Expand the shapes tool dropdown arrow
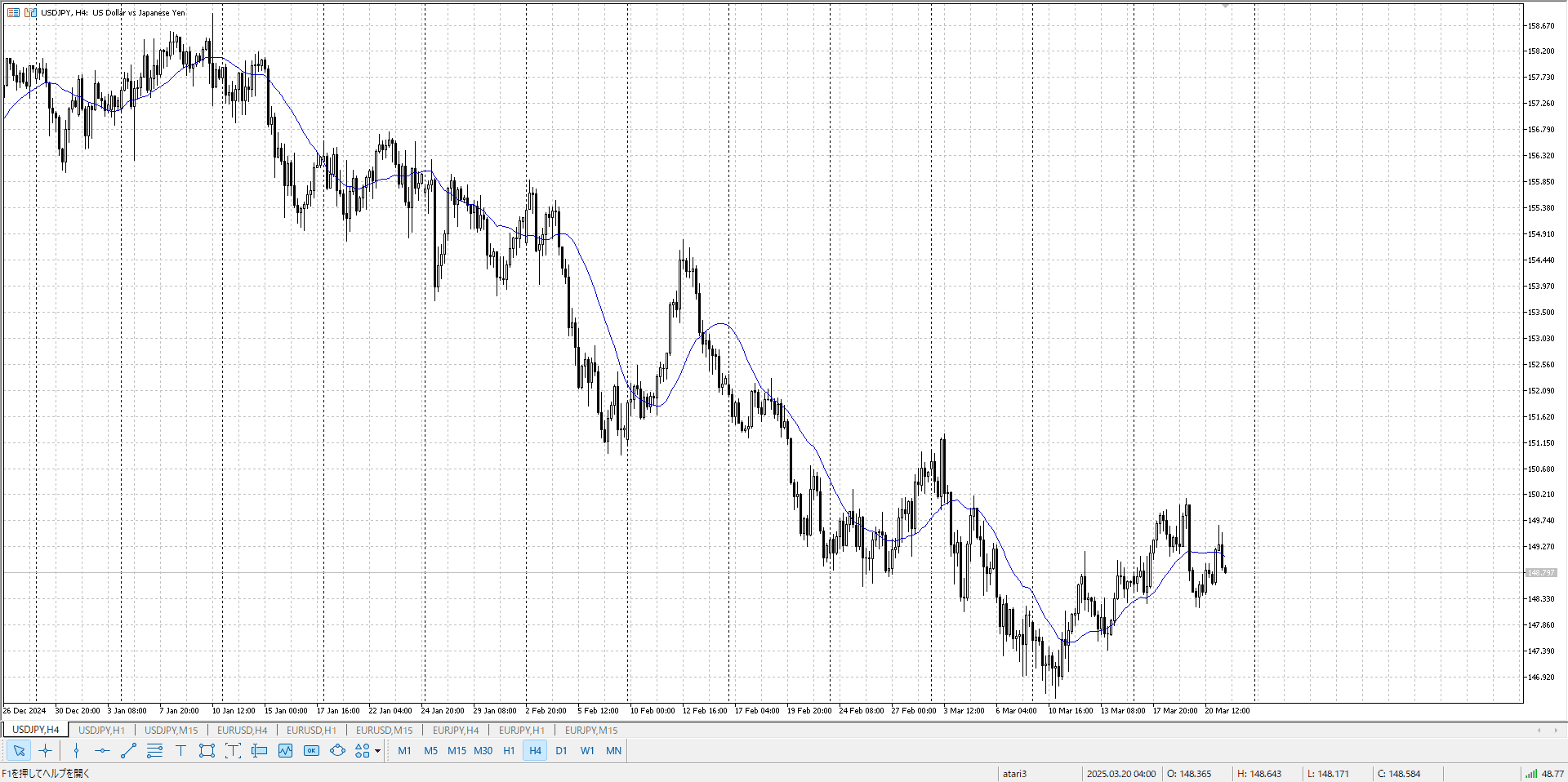Viewport: 1568px width, 782px height. (x=377, y=751)
